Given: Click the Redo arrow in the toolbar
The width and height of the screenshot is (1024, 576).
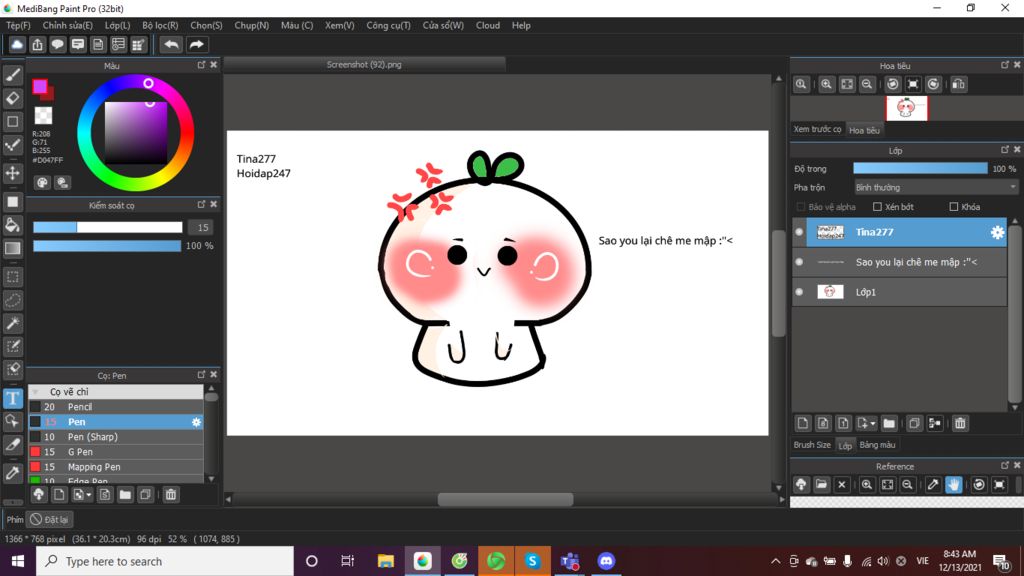Looking at the screenshot, I should pyautogui.click(x=196, y=44).
